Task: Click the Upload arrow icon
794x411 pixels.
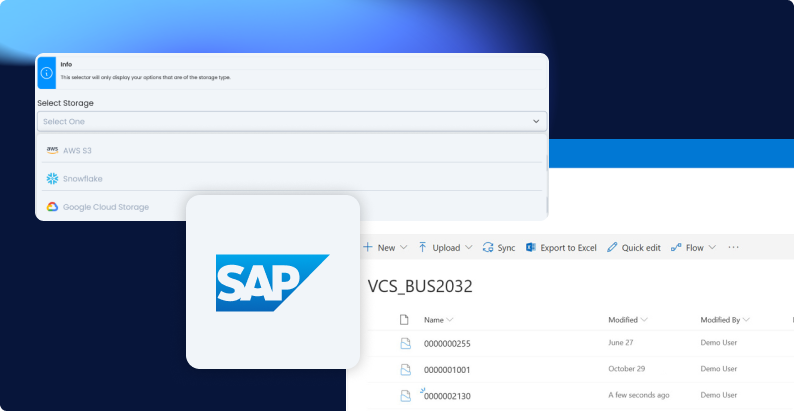Action: pyautogui.click(x=422, y=247)
